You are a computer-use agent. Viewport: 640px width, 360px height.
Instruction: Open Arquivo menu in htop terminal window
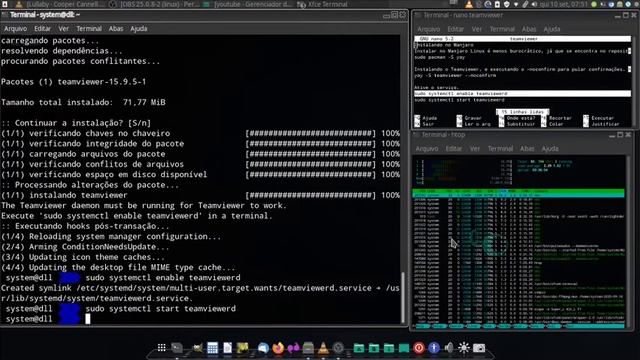point(427,149)
